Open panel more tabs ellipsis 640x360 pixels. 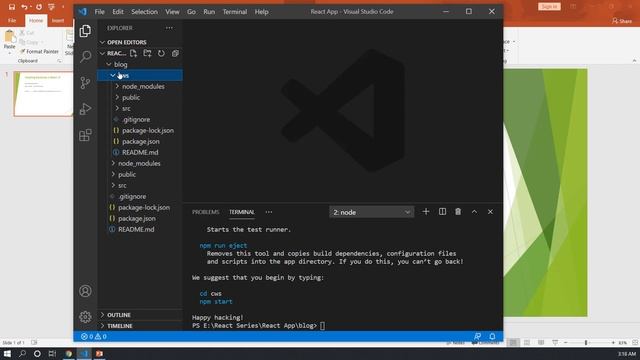tap(269, 212)
